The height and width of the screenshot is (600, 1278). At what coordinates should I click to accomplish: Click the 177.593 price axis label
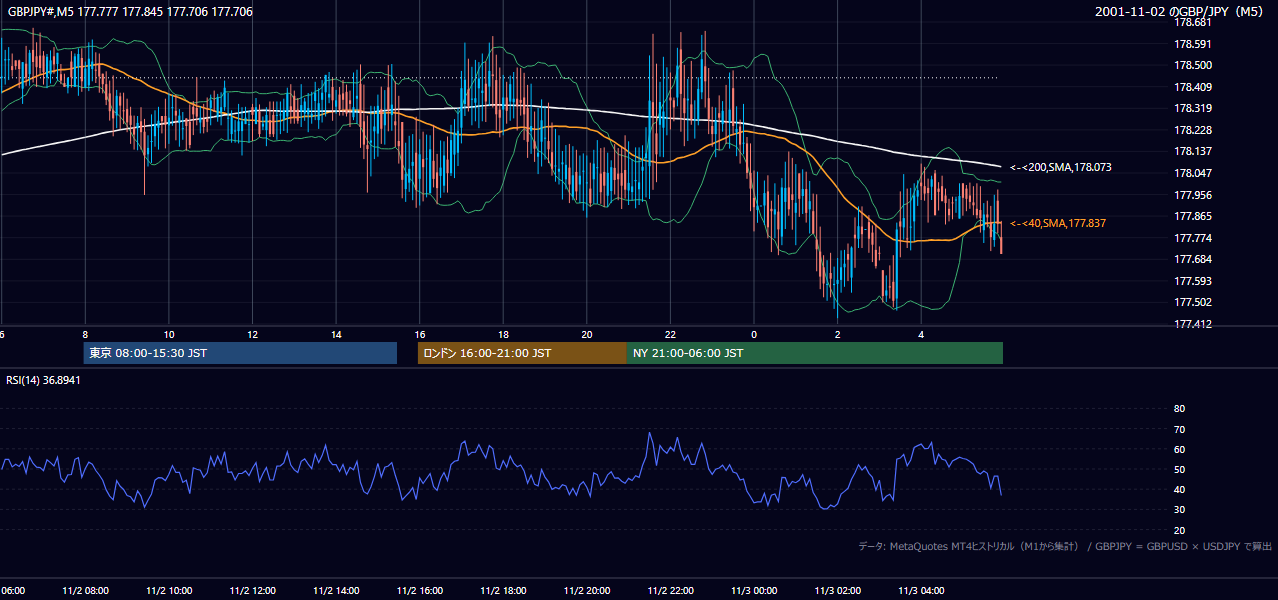[1192, 281]
